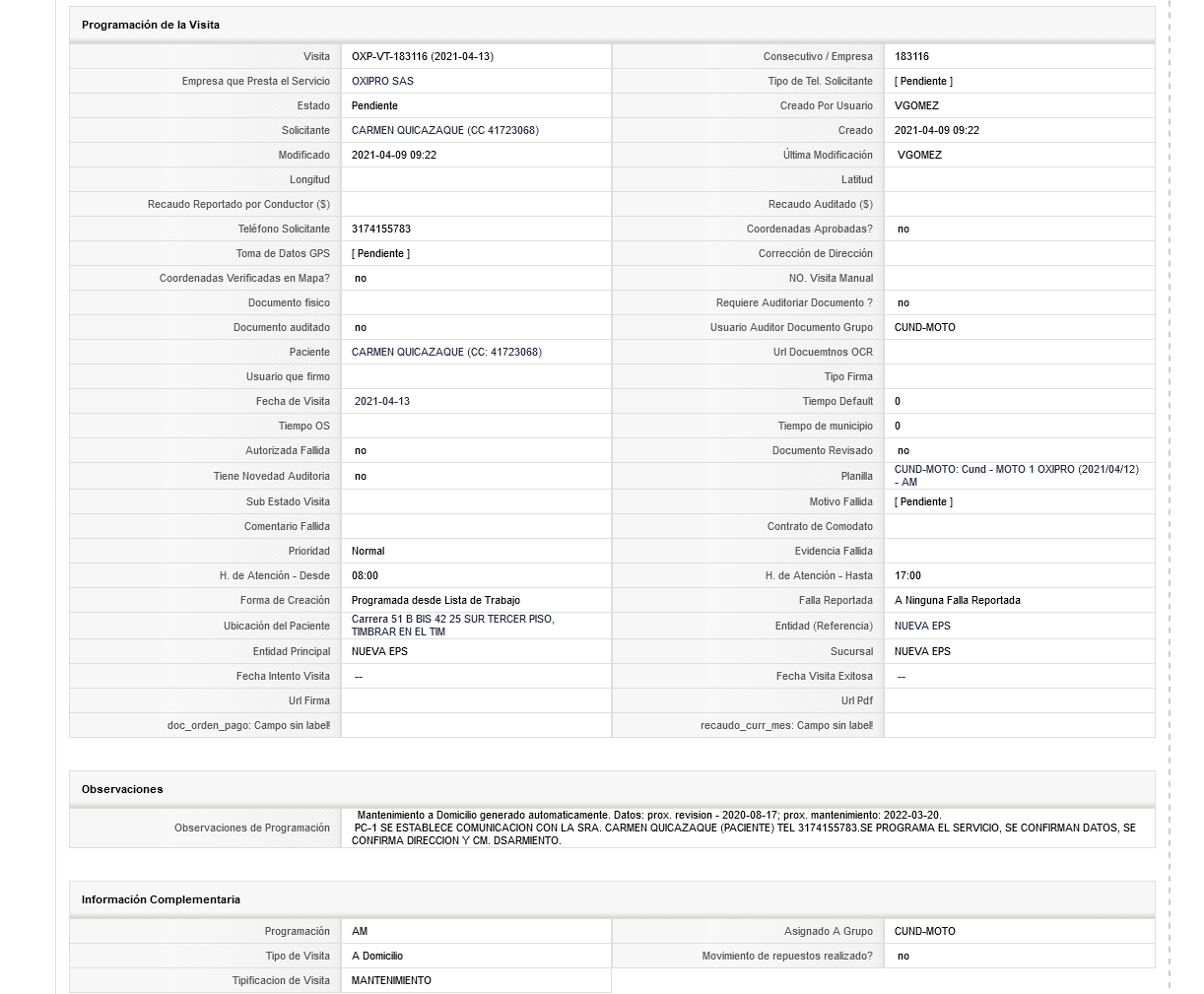Select the Observaciones de Programación text block

tap(744, 828)
